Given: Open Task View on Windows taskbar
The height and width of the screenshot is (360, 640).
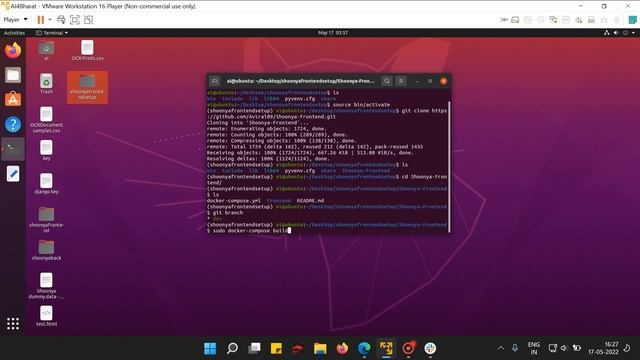Looking at the screenshot, I should (x=254, y=348).
